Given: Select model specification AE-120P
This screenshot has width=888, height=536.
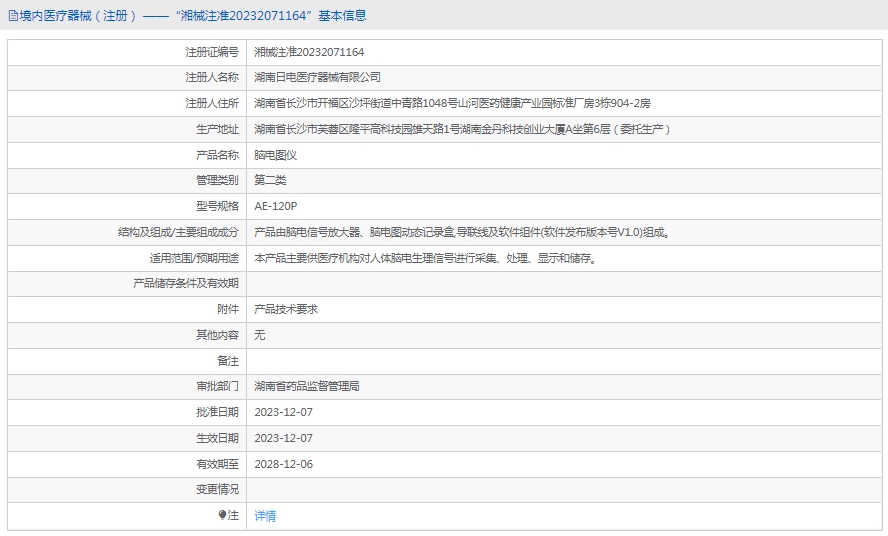Looking at the screenshot, I should tap(276, 207).
